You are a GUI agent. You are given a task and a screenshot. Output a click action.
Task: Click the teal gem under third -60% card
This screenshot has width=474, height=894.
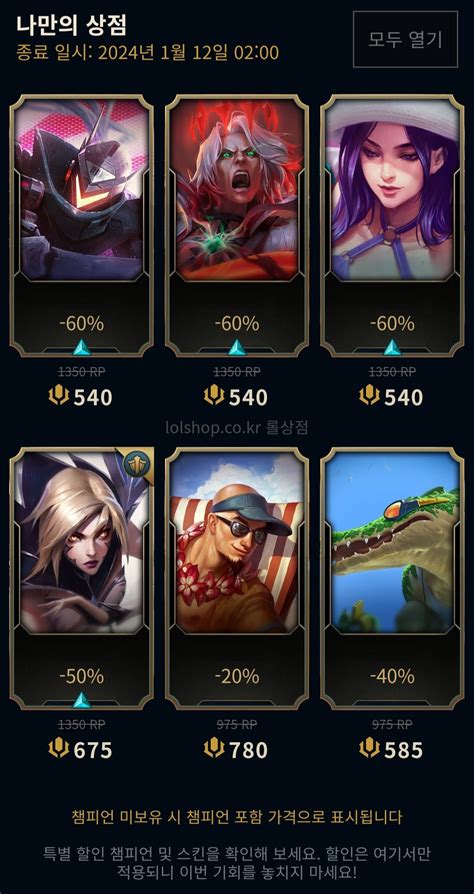(392, 347)
